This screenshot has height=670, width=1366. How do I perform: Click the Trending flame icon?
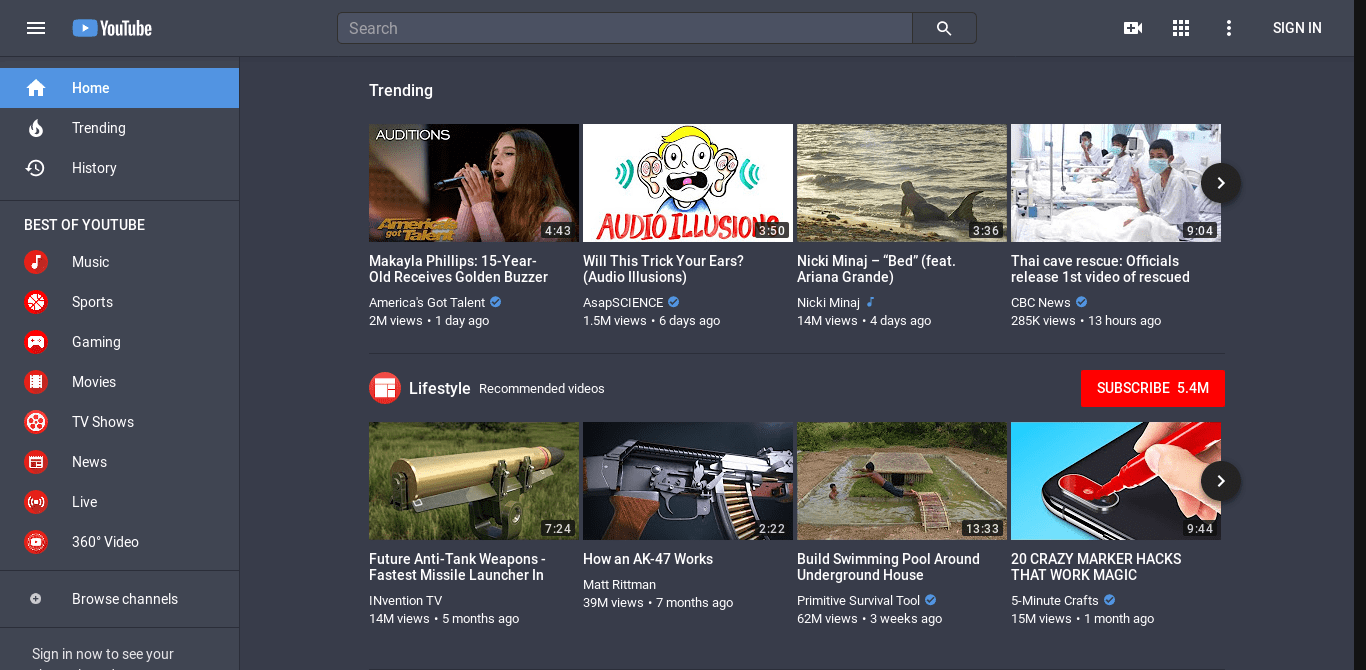(x=36, y=128)
